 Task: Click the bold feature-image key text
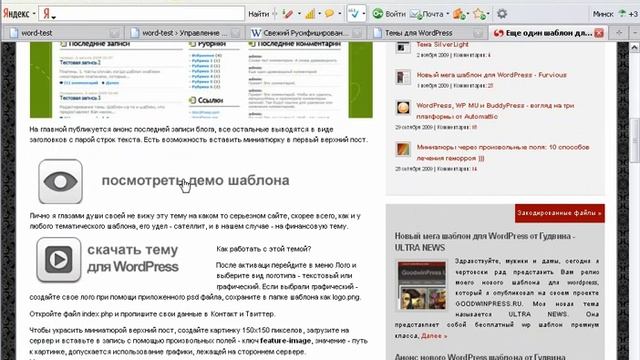pos(285,341)
